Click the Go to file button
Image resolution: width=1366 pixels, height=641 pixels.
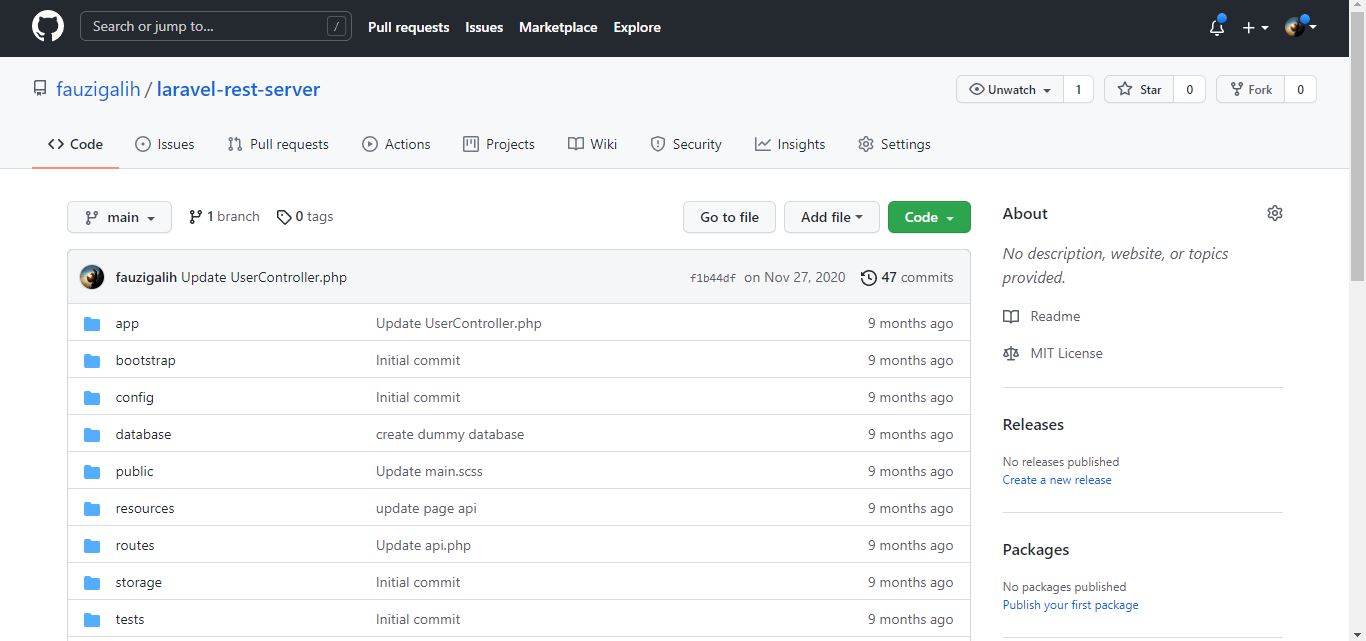coord(729,217)
